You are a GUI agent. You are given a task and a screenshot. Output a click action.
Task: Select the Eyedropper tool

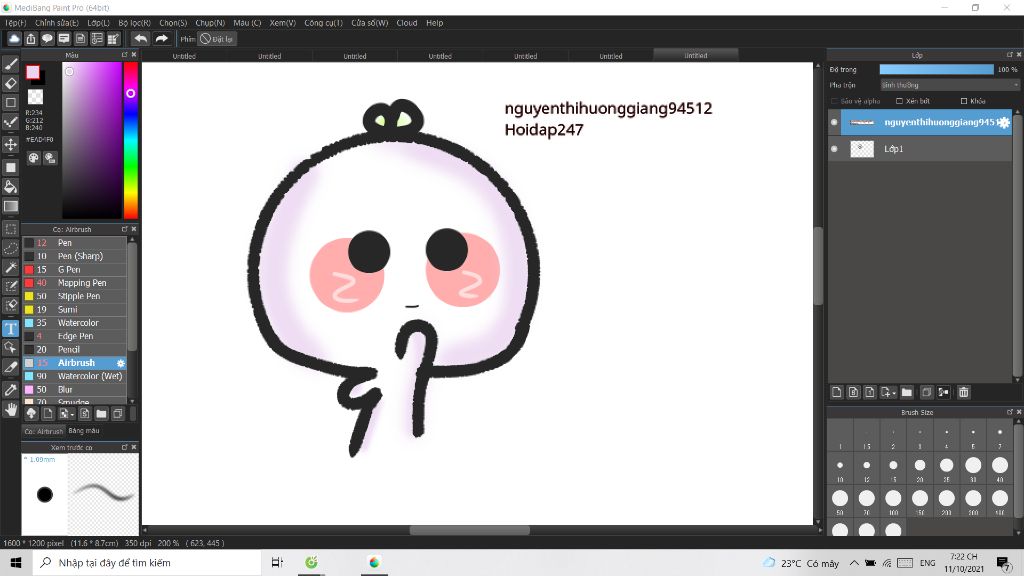click(11, 390)
